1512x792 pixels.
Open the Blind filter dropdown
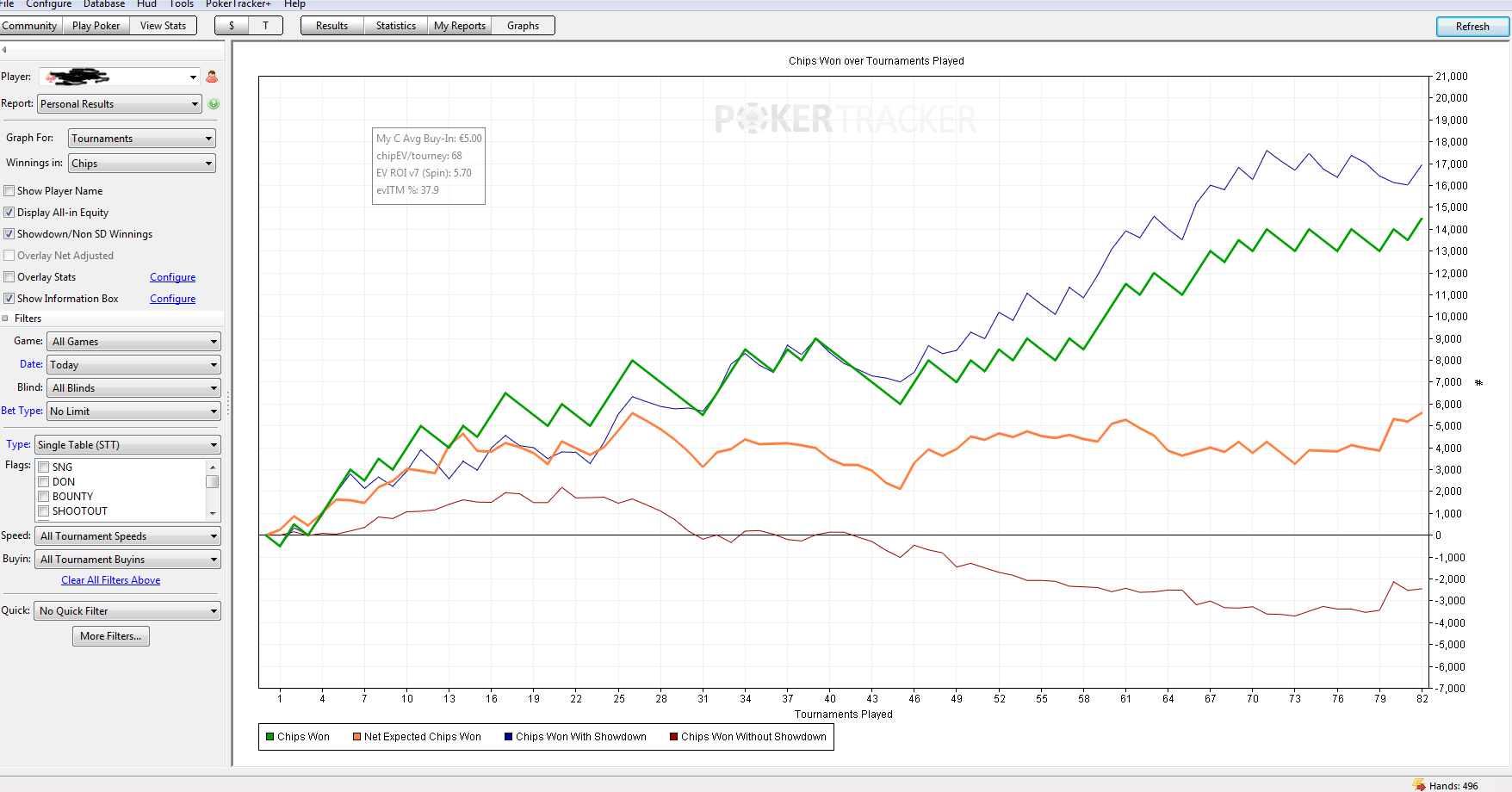134,388
